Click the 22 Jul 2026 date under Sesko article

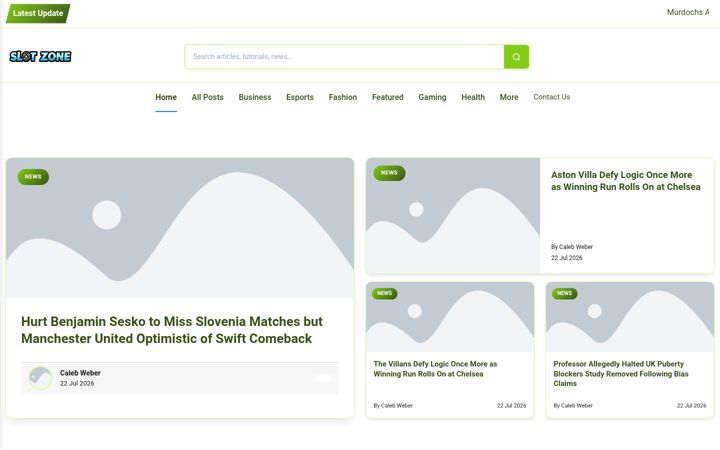(77, 383)
